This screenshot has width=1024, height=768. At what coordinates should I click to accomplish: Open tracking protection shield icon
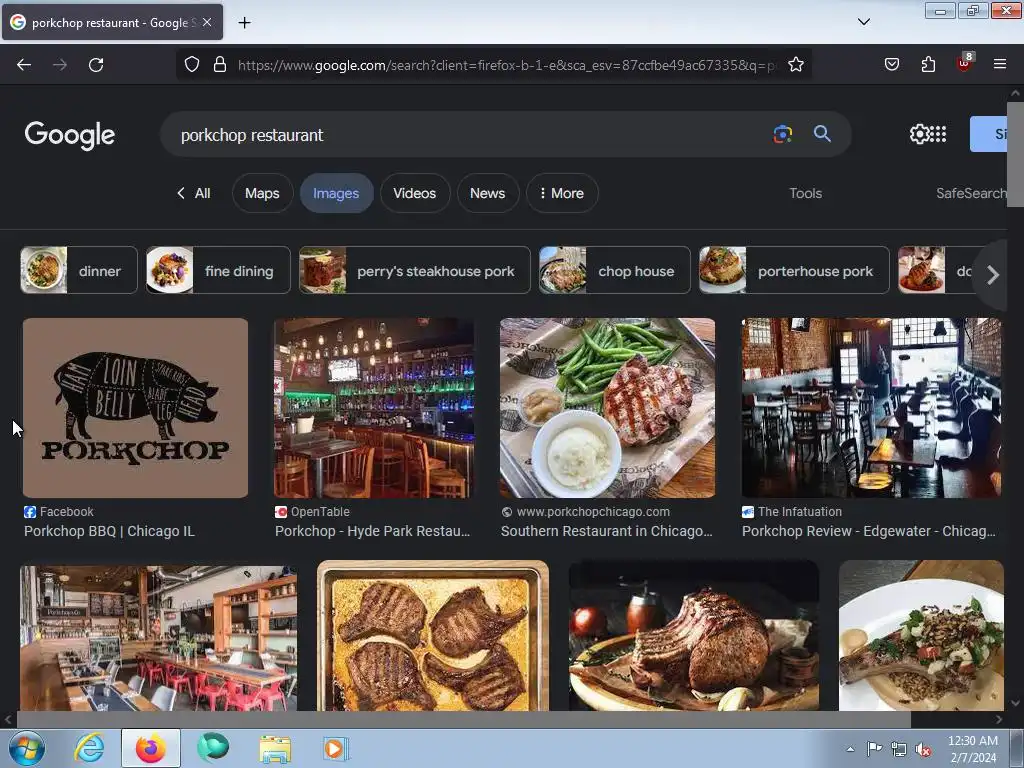point(191,65)
